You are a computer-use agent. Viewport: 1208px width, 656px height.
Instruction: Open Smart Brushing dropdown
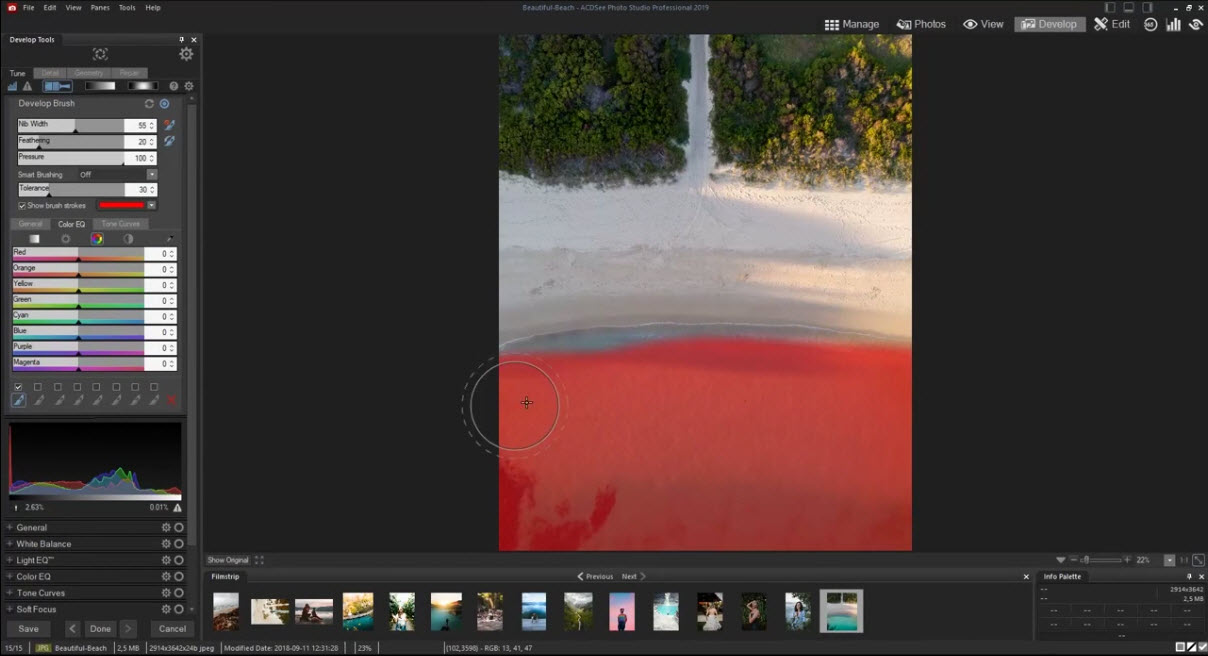point(152,174)
